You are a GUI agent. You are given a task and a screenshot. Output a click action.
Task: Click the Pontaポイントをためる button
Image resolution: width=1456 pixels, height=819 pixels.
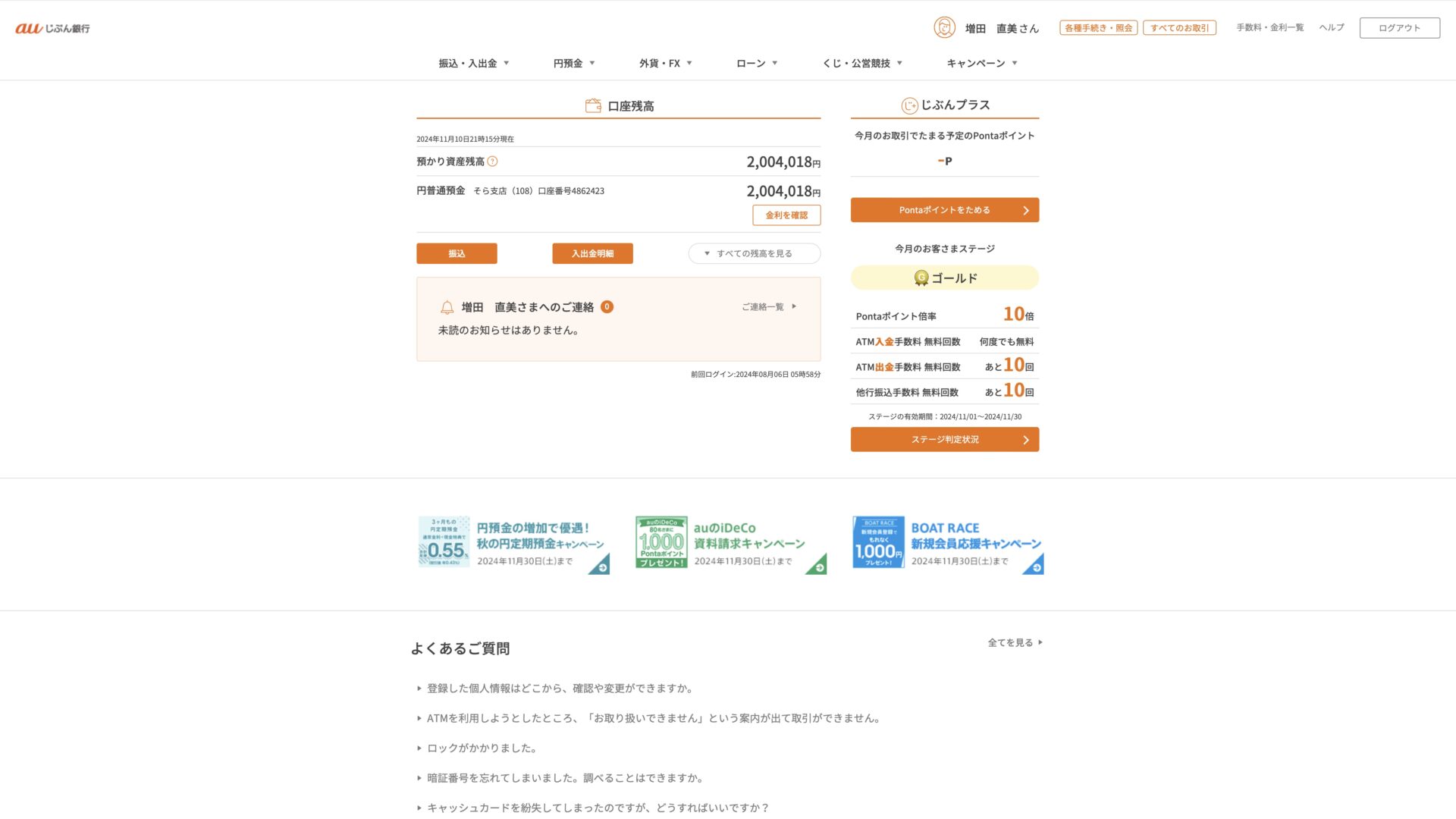coord(945,210)
